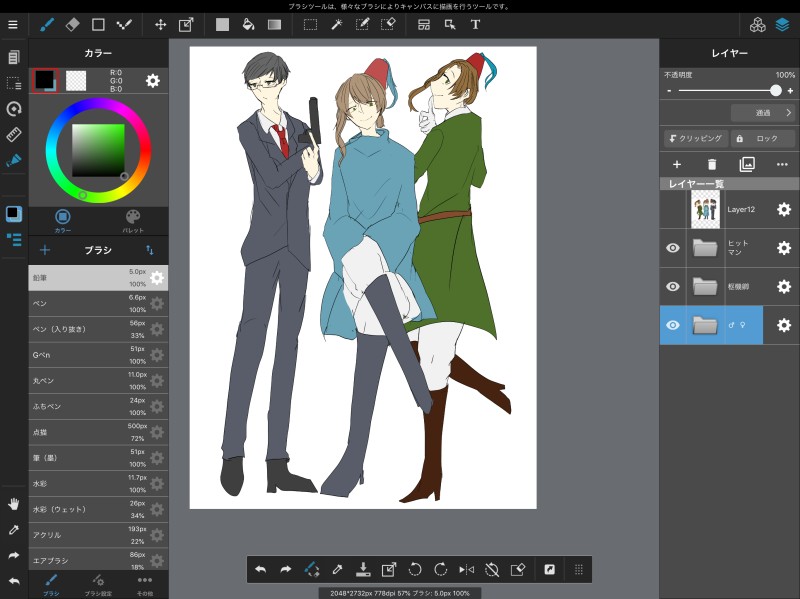Click the Hand pan tool
Screen dimensions: 800x599
click(x=14, y=503)
